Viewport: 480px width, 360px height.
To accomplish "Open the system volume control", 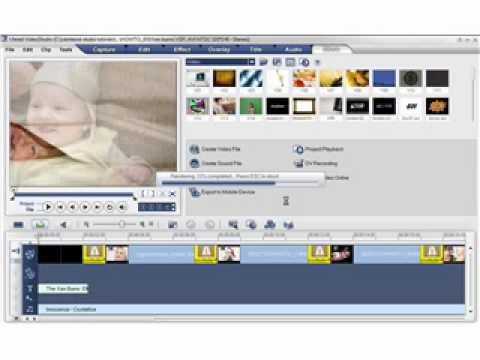I will point(122,207).
